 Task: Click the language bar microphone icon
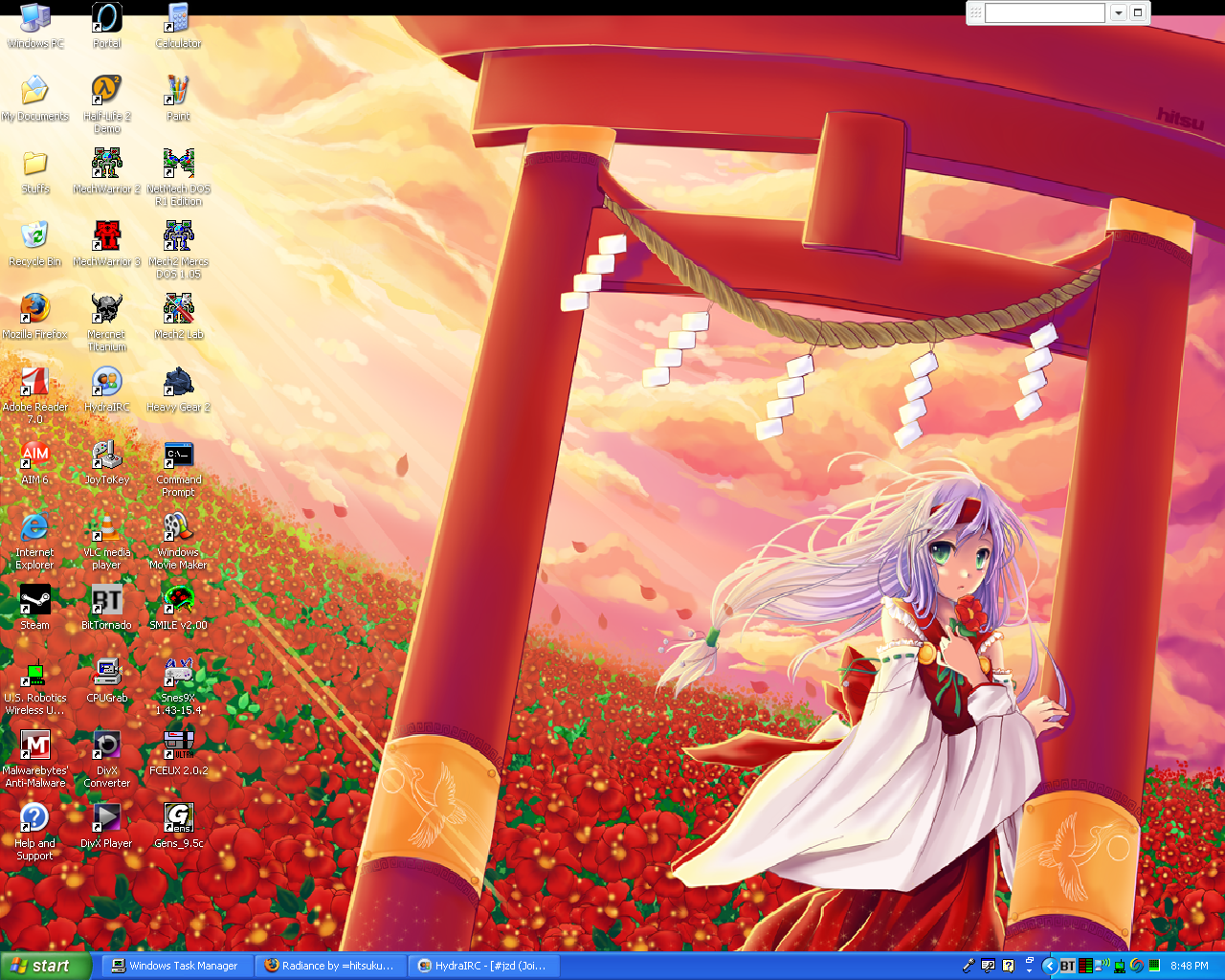pyautogui.click(x=969, y=966)
